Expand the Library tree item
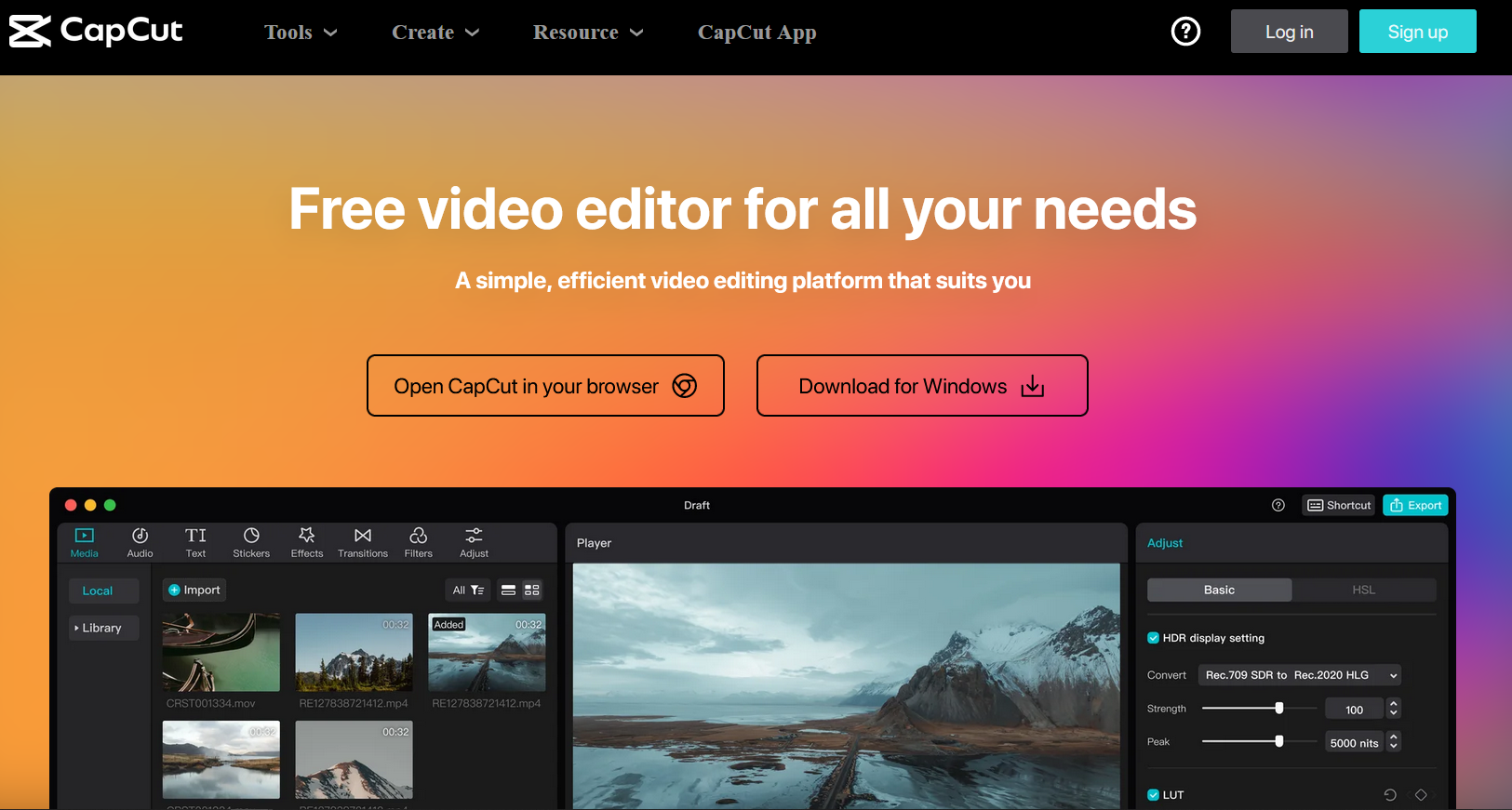The image size is (1512, 810). (x=103, y=628)
